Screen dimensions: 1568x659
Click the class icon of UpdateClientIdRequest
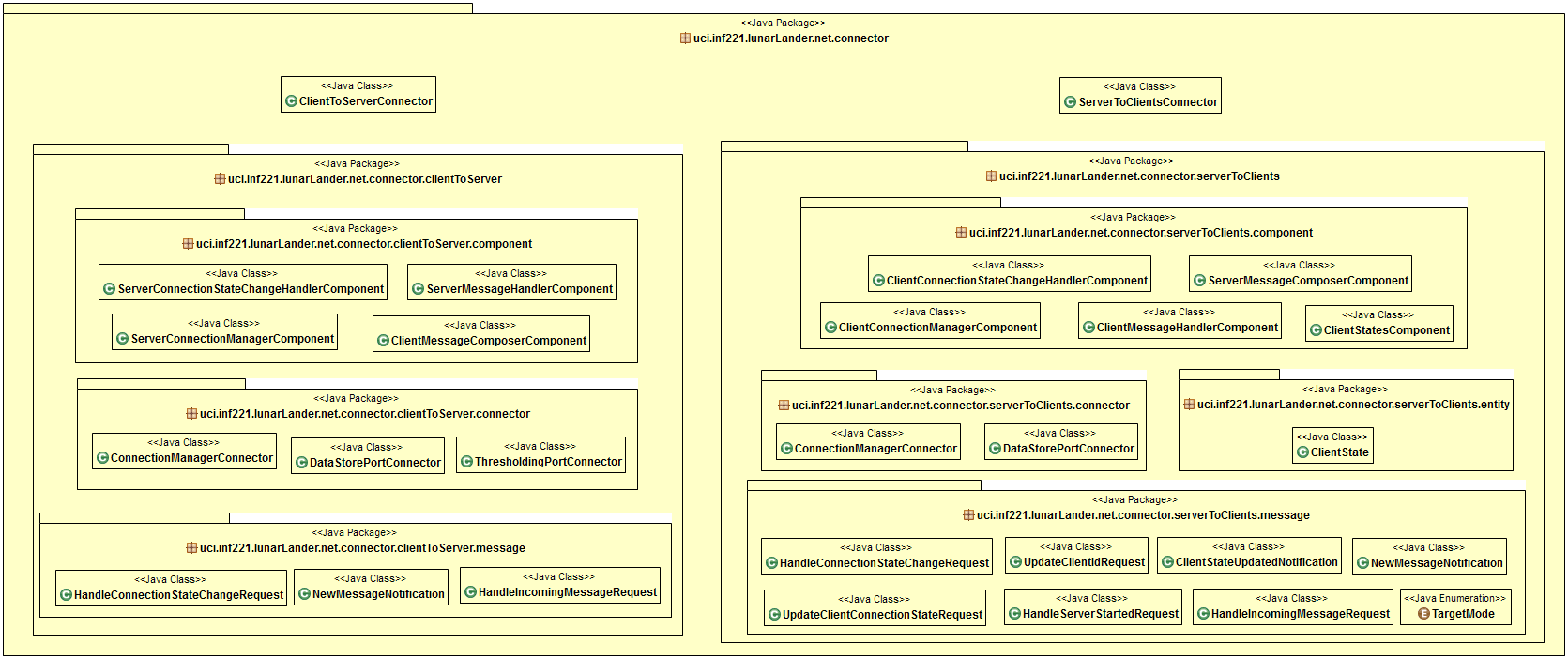1015,562
